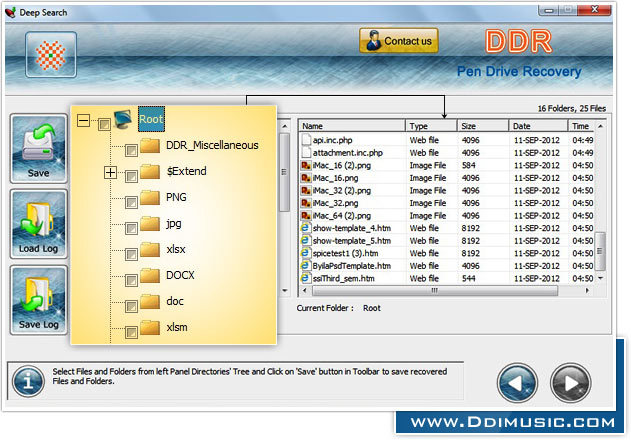
Task: Select the $Extend tree label
Action: [x=187, y=171]
